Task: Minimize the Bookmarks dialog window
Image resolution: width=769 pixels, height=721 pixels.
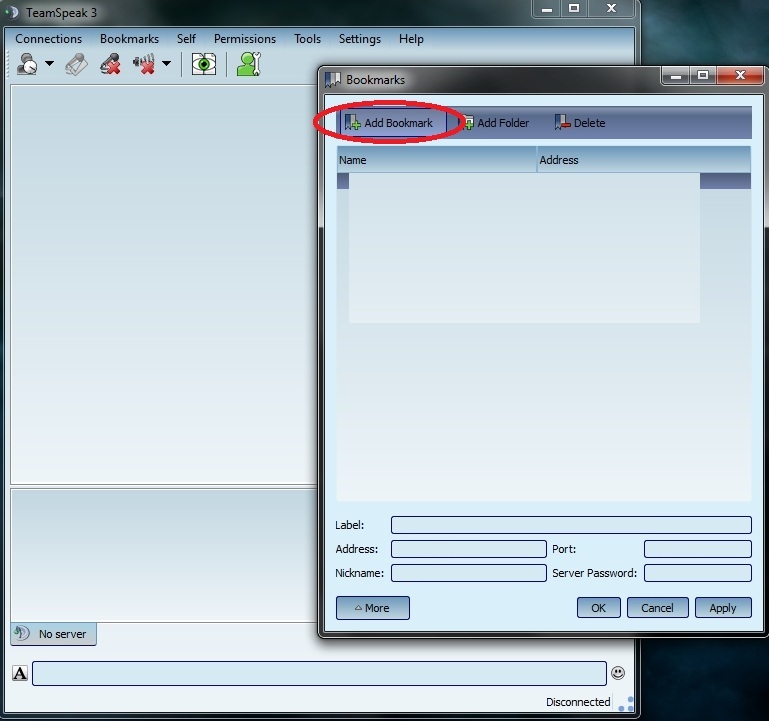Action: (x=676, y=75)
